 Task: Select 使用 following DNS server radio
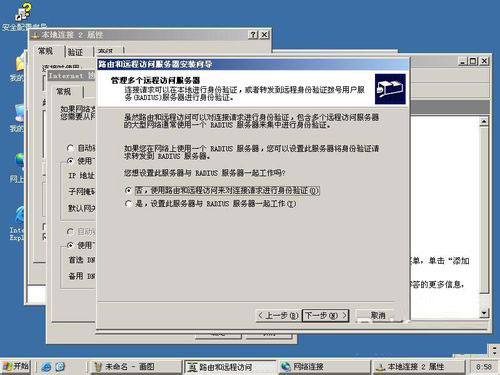coord(70,245)
